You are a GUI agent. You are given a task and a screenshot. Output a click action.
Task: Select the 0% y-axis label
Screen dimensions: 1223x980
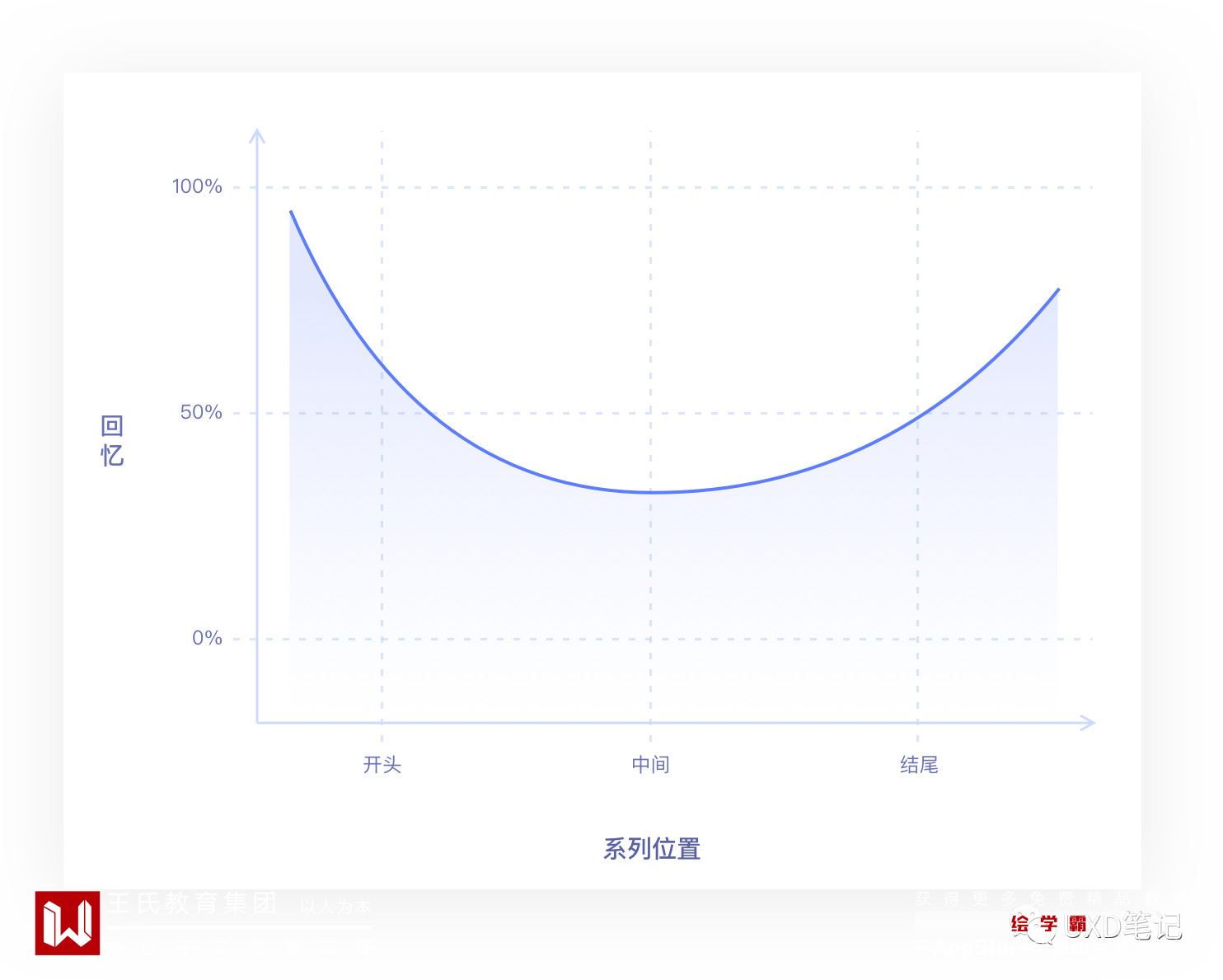(x=207, y=639)
